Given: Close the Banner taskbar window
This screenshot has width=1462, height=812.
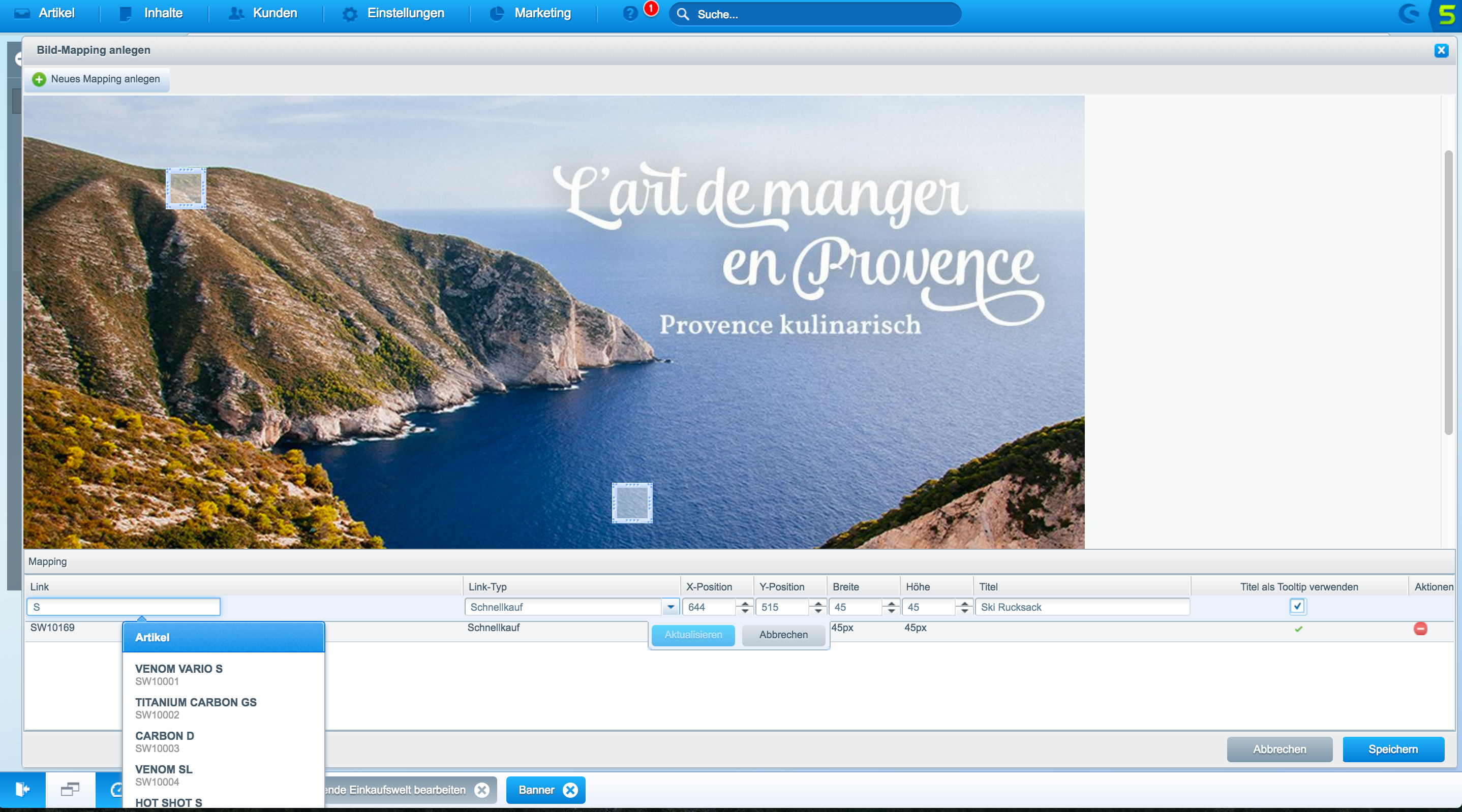Looking at the screenshot, I should (x=570, y=790).
